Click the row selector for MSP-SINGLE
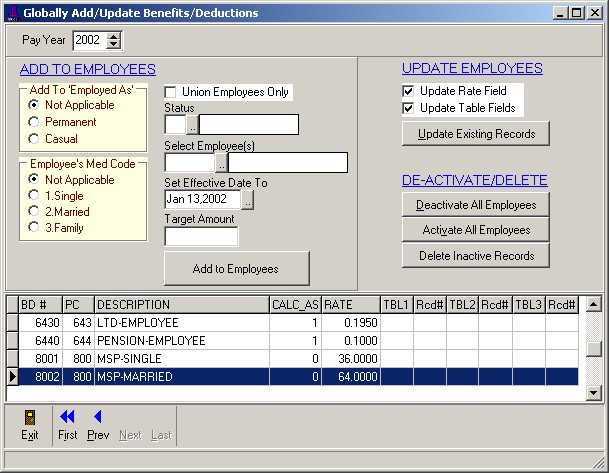This screenshot has height=473, width=609. coord(13,358)
